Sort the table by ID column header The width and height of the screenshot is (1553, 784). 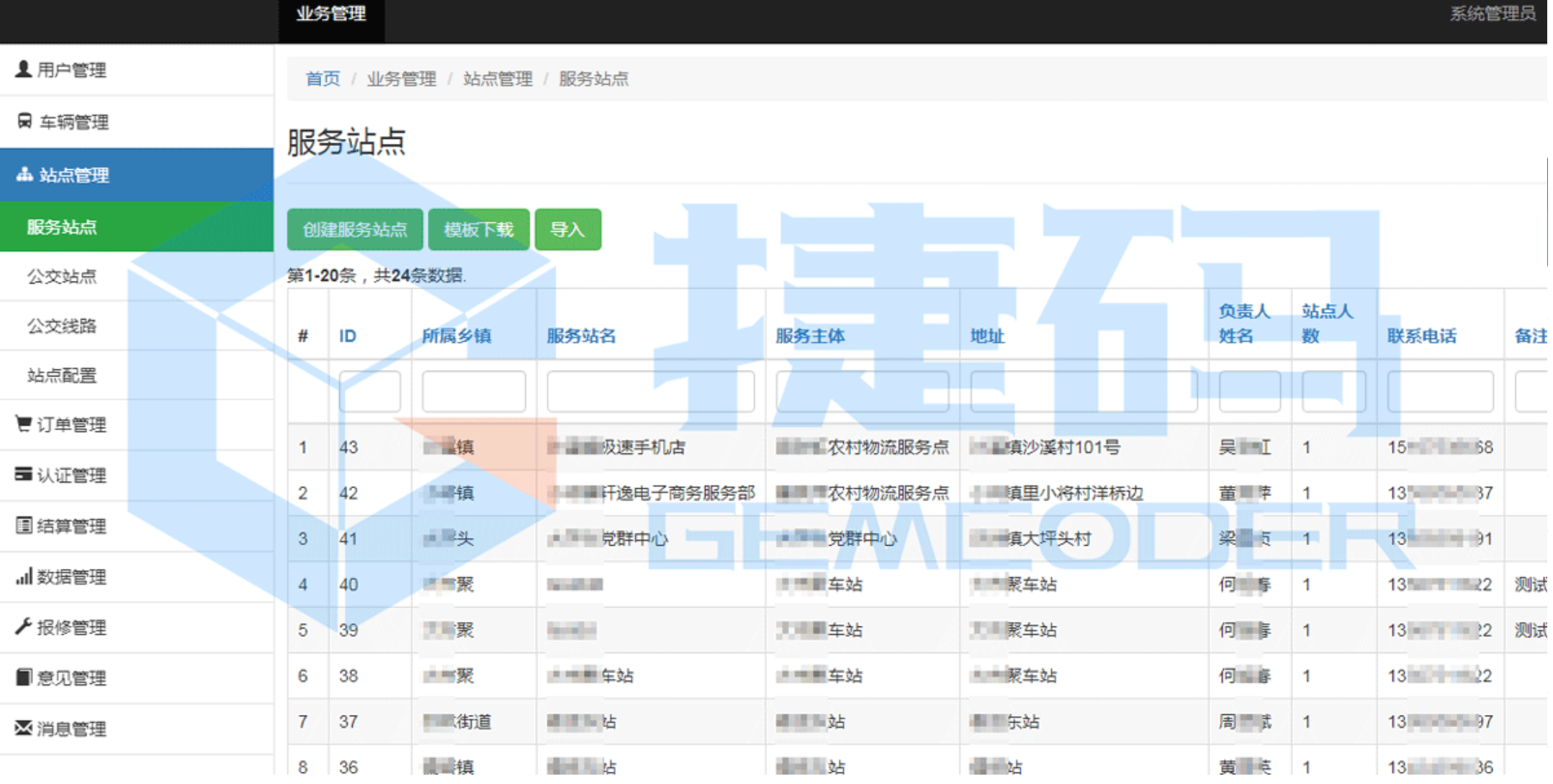[x=348, y=336]
